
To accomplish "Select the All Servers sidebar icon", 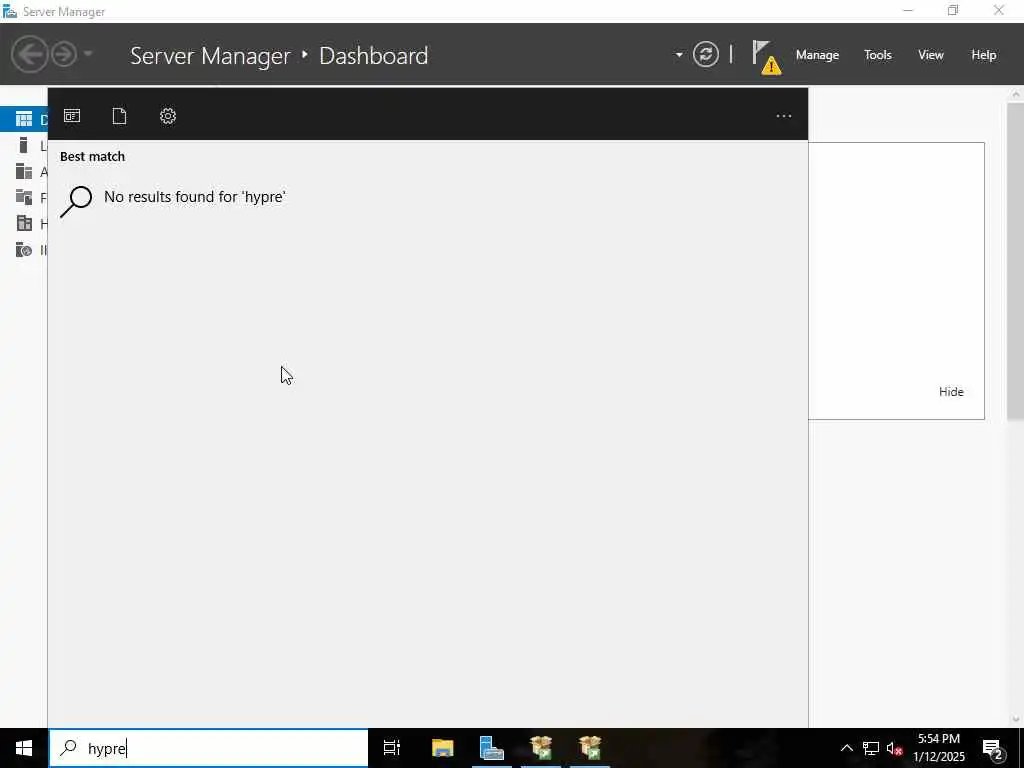I will pyautogui.click(x=24, y=172).
